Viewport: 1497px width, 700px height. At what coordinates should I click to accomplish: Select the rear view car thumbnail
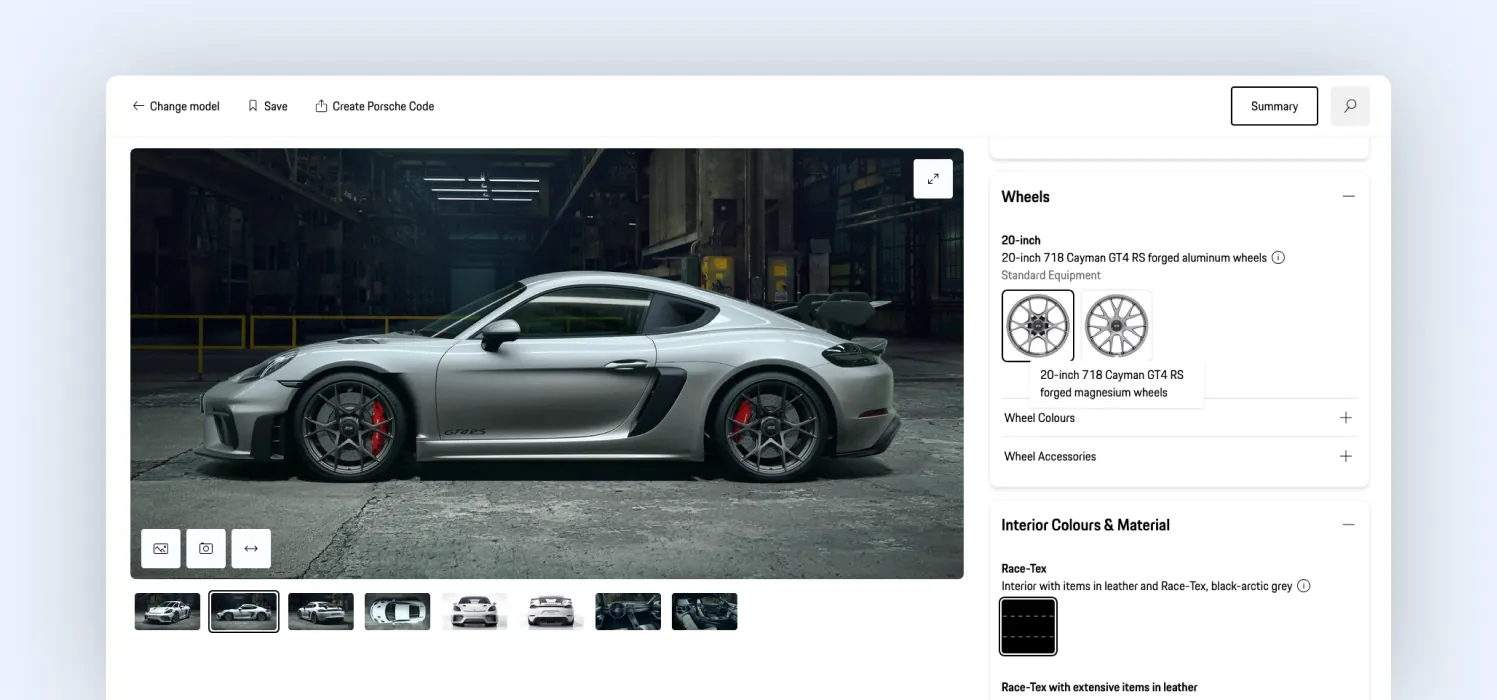point(551,612)
